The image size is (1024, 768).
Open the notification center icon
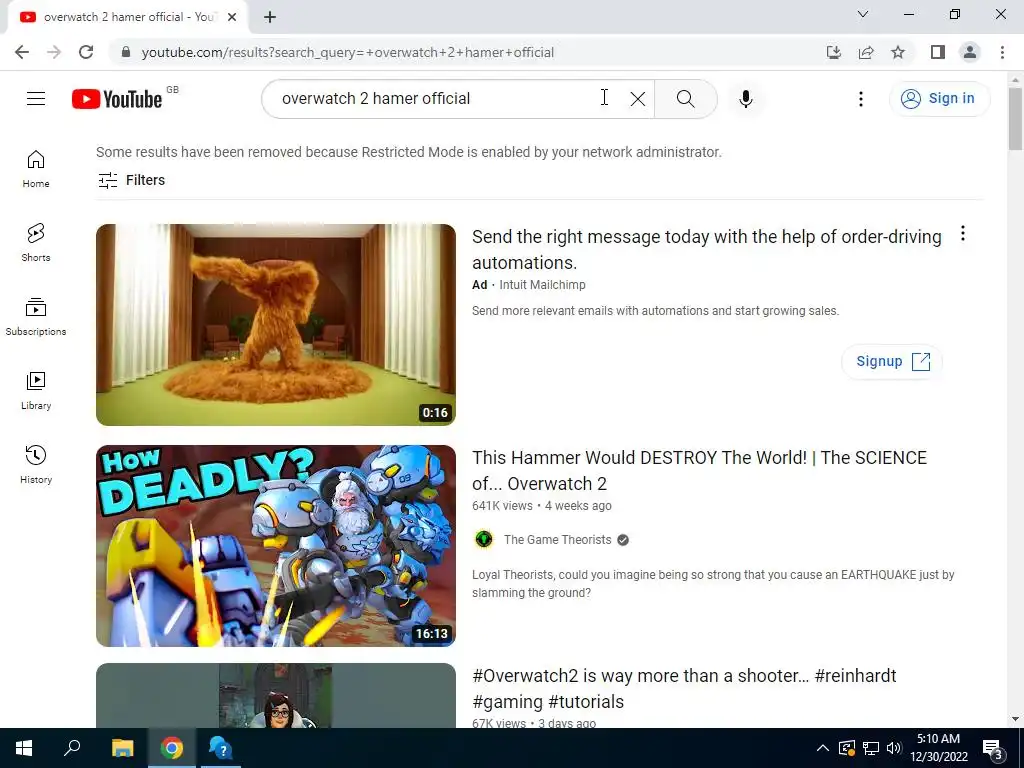tap(992, 748)
